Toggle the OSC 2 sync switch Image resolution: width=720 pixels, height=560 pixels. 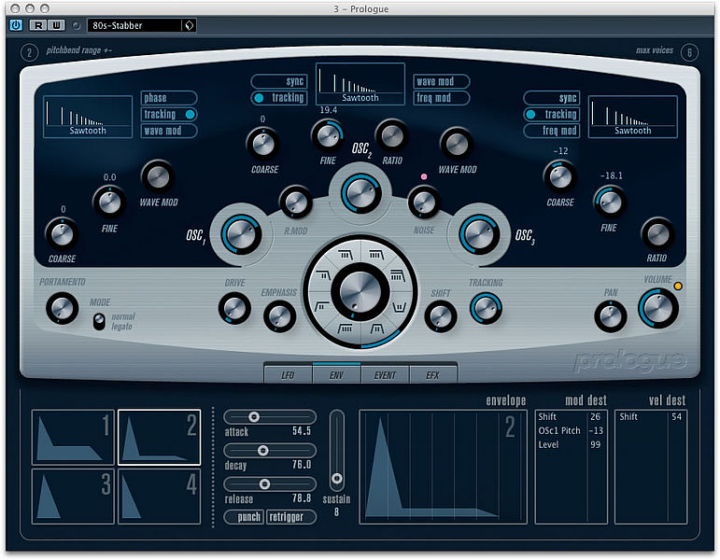279,81
